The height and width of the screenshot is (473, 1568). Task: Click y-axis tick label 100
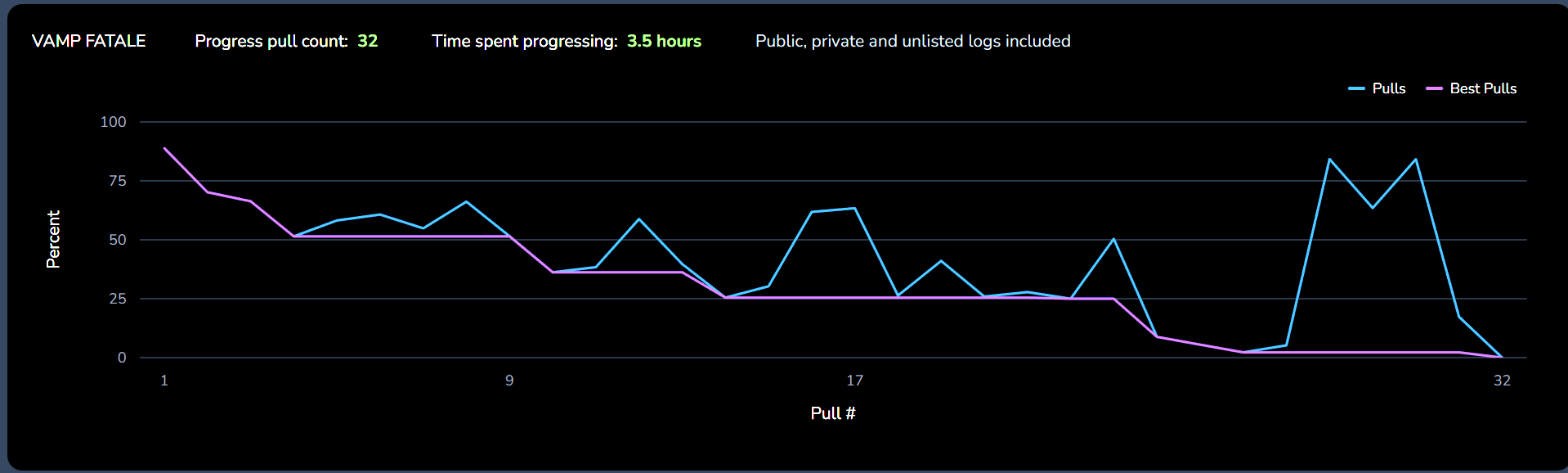click(113, 122)
